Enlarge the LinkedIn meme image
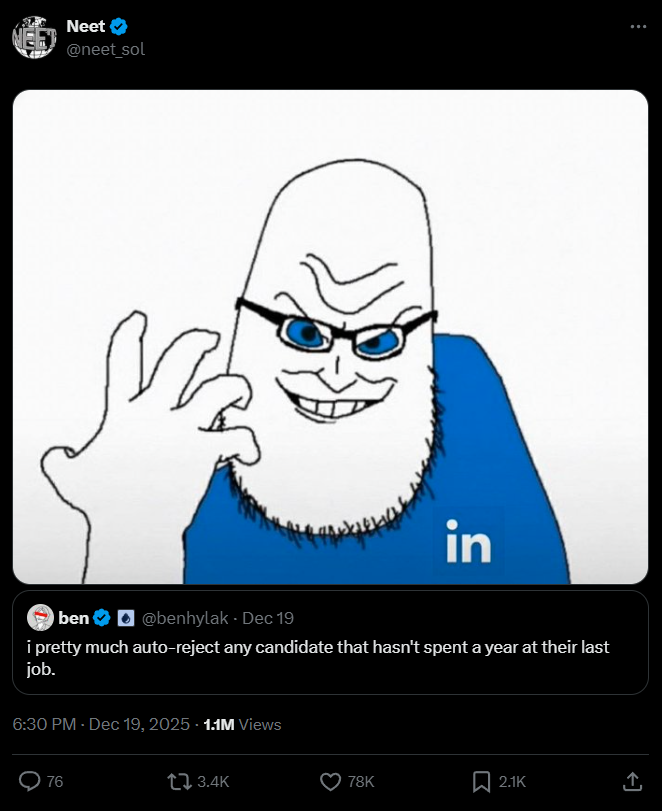The width and height of the screenshot is (662, 811). pyautogui.click(x=330, y=337)
